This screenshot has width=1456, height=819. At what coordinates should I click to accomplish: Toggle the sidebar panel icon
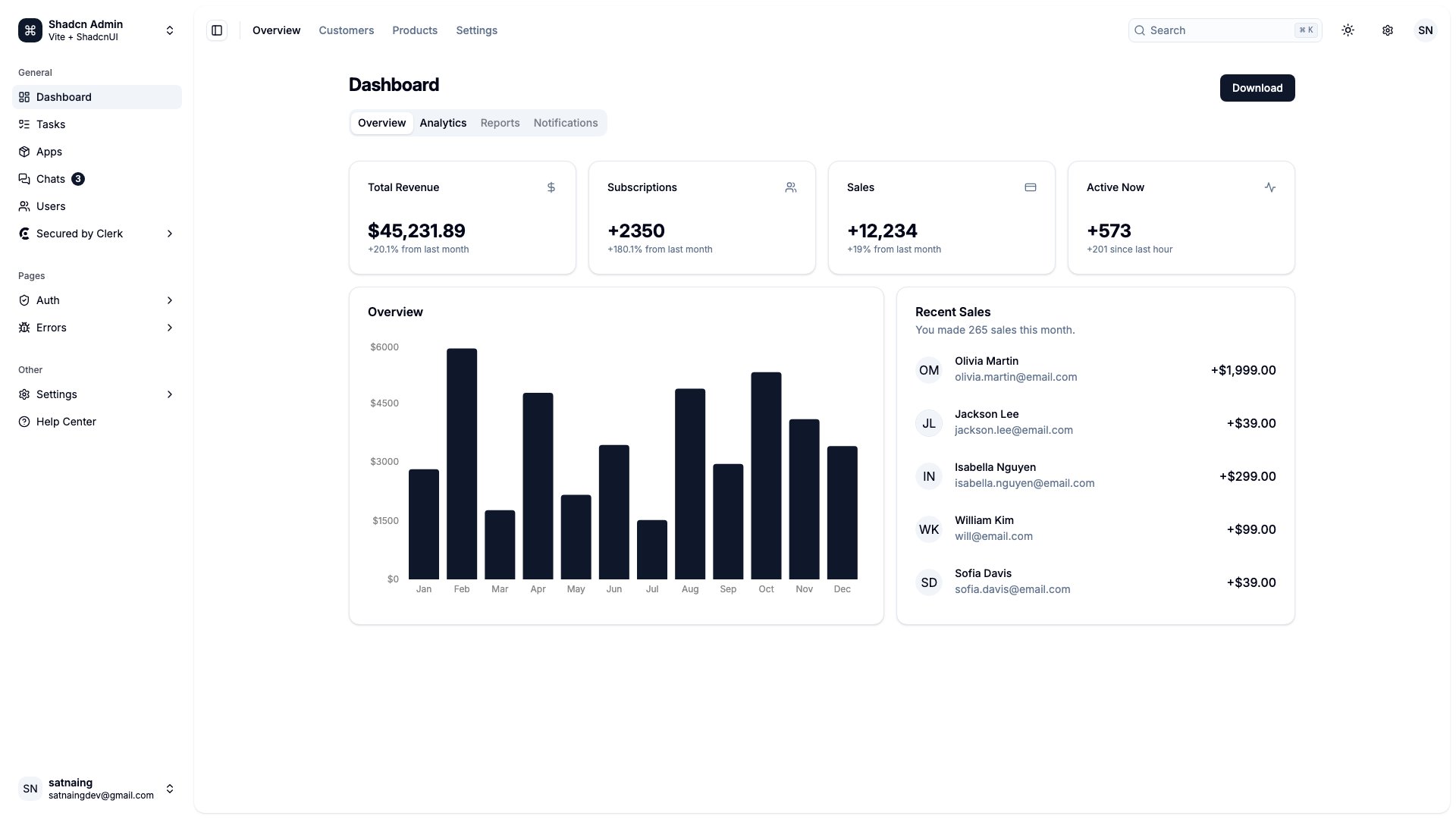click(x=217, y=30)
